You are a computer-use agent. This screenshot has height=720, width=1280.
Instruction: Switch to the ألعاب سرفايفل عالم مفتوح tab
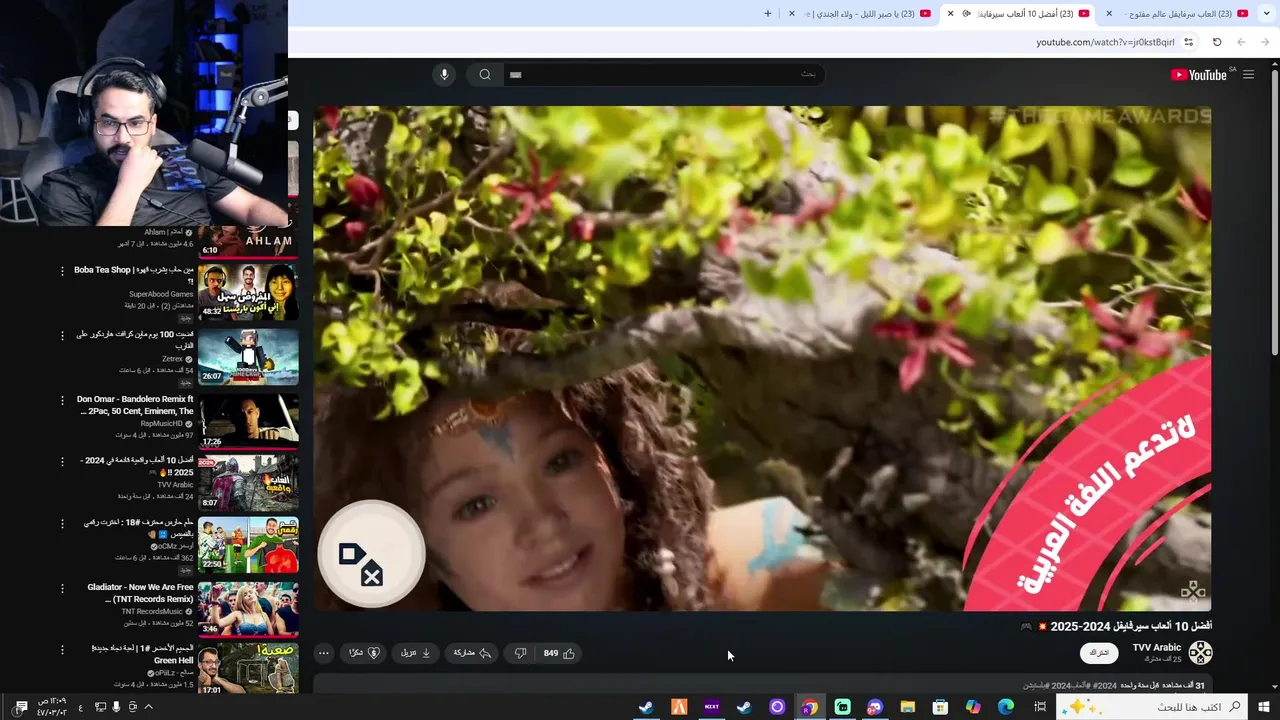click(1179, 13)
